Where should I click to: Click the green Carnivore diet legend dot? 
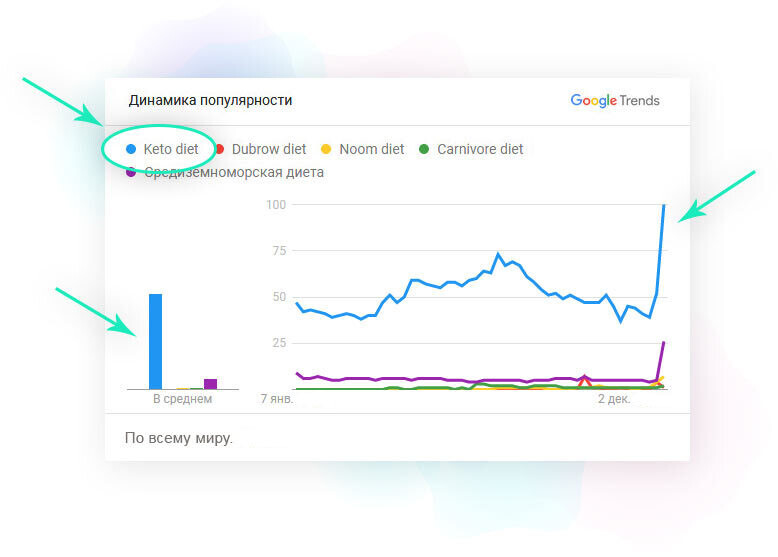point(424,149)
